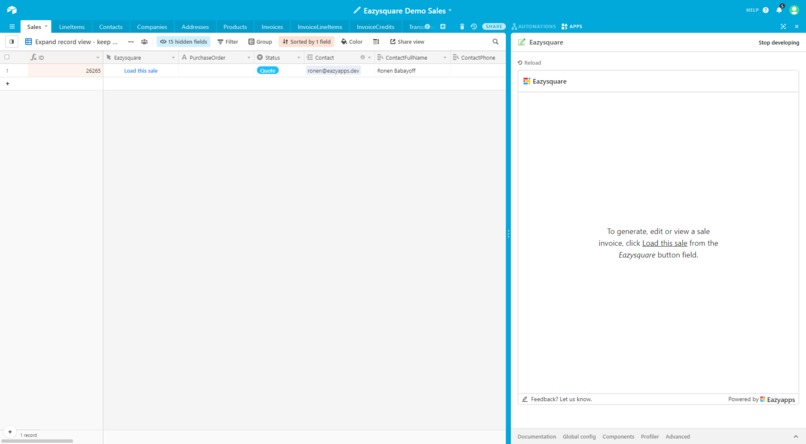Open user account avatar menu
806x444 pixels.
click(x=794, y=10)
